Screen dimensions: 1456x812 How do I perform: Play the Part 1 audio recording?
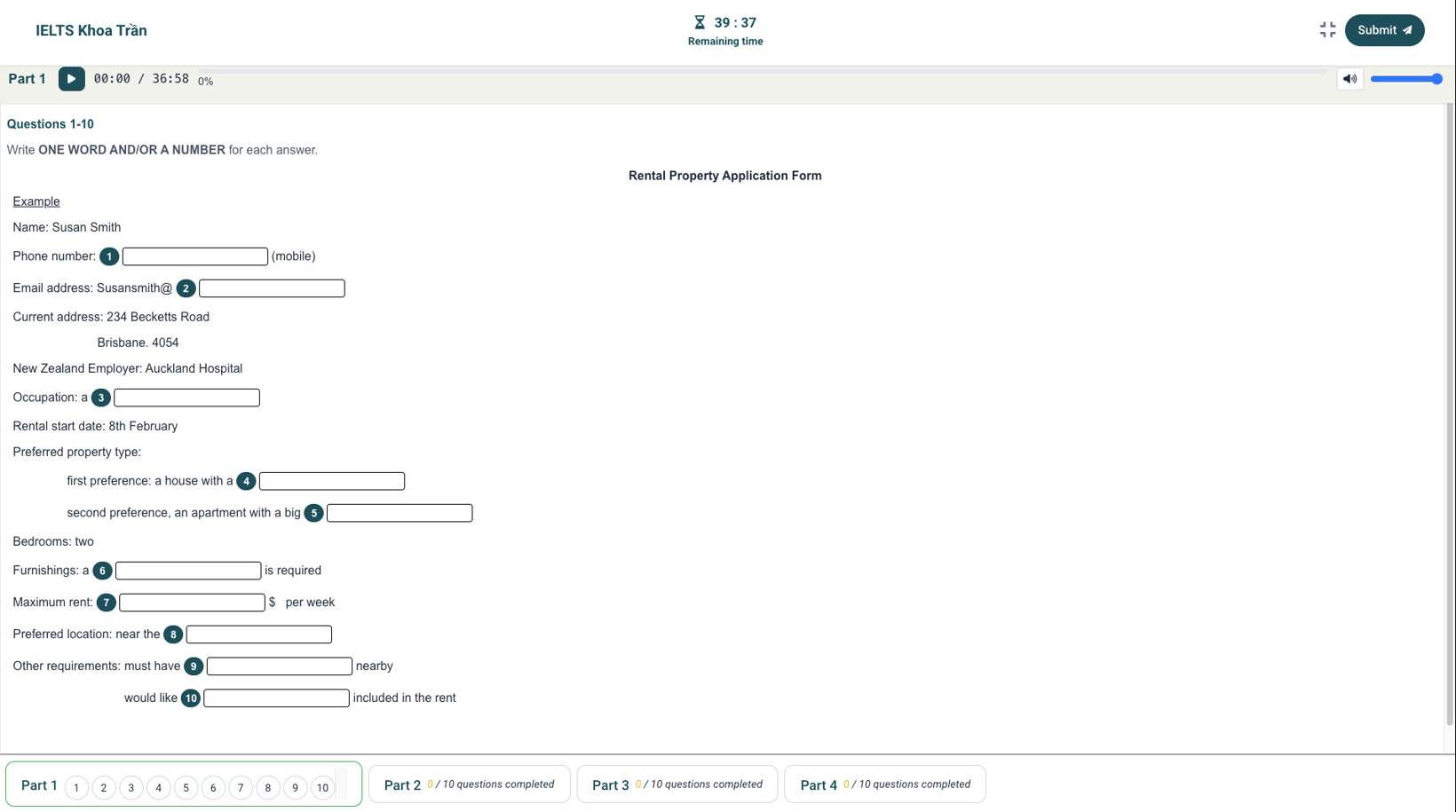(71, 79)
